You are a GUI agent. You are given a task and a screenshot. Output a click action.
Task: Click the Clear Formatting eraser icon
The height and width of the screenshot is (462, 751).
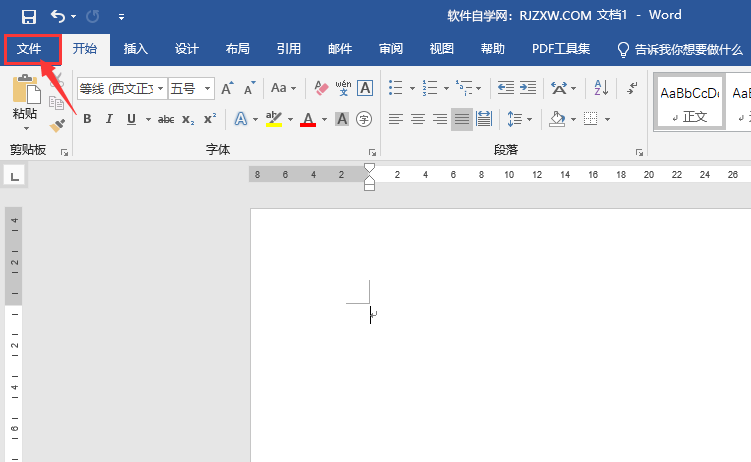point(321,88)
